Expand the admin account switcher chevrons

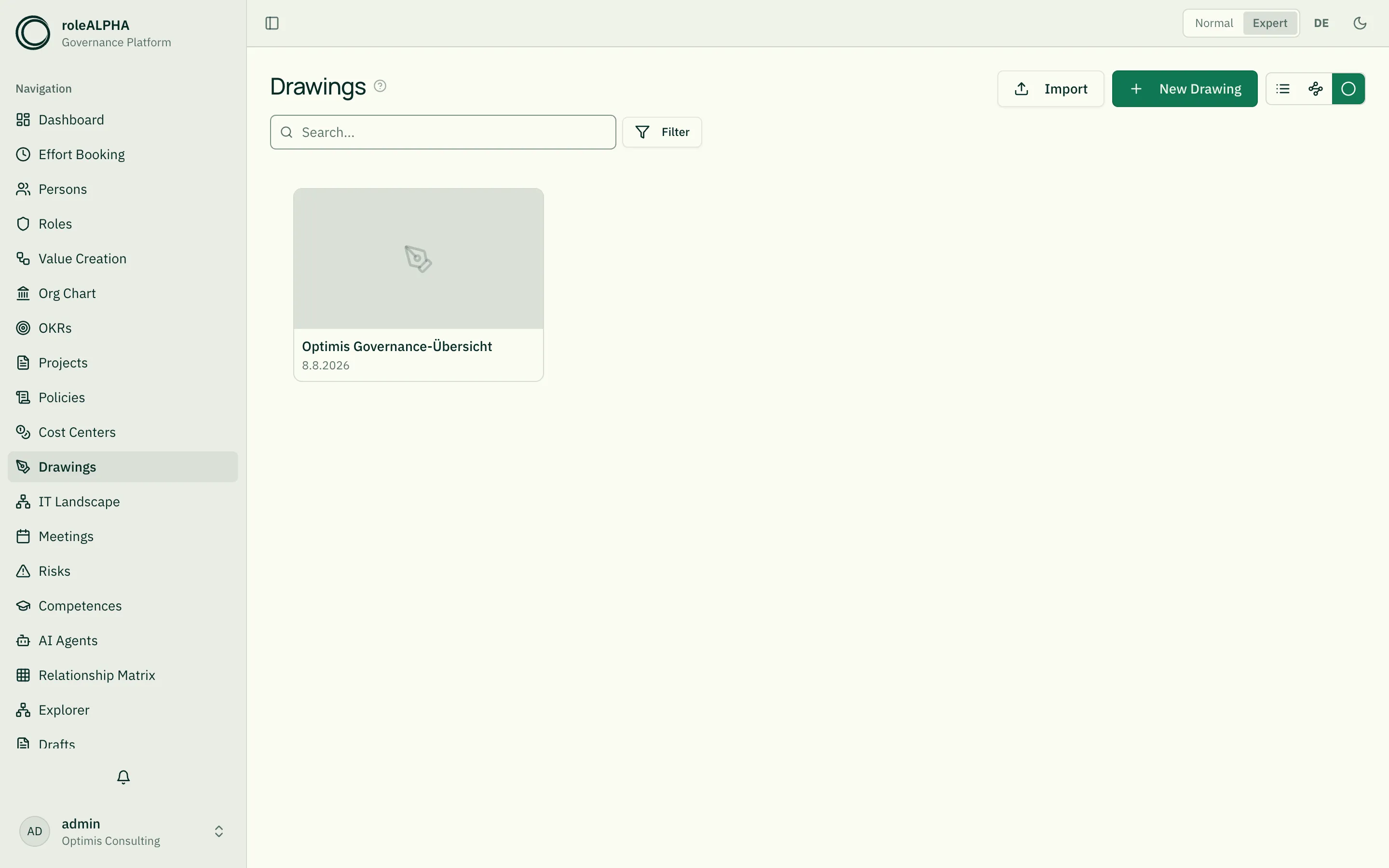[218, 831]
